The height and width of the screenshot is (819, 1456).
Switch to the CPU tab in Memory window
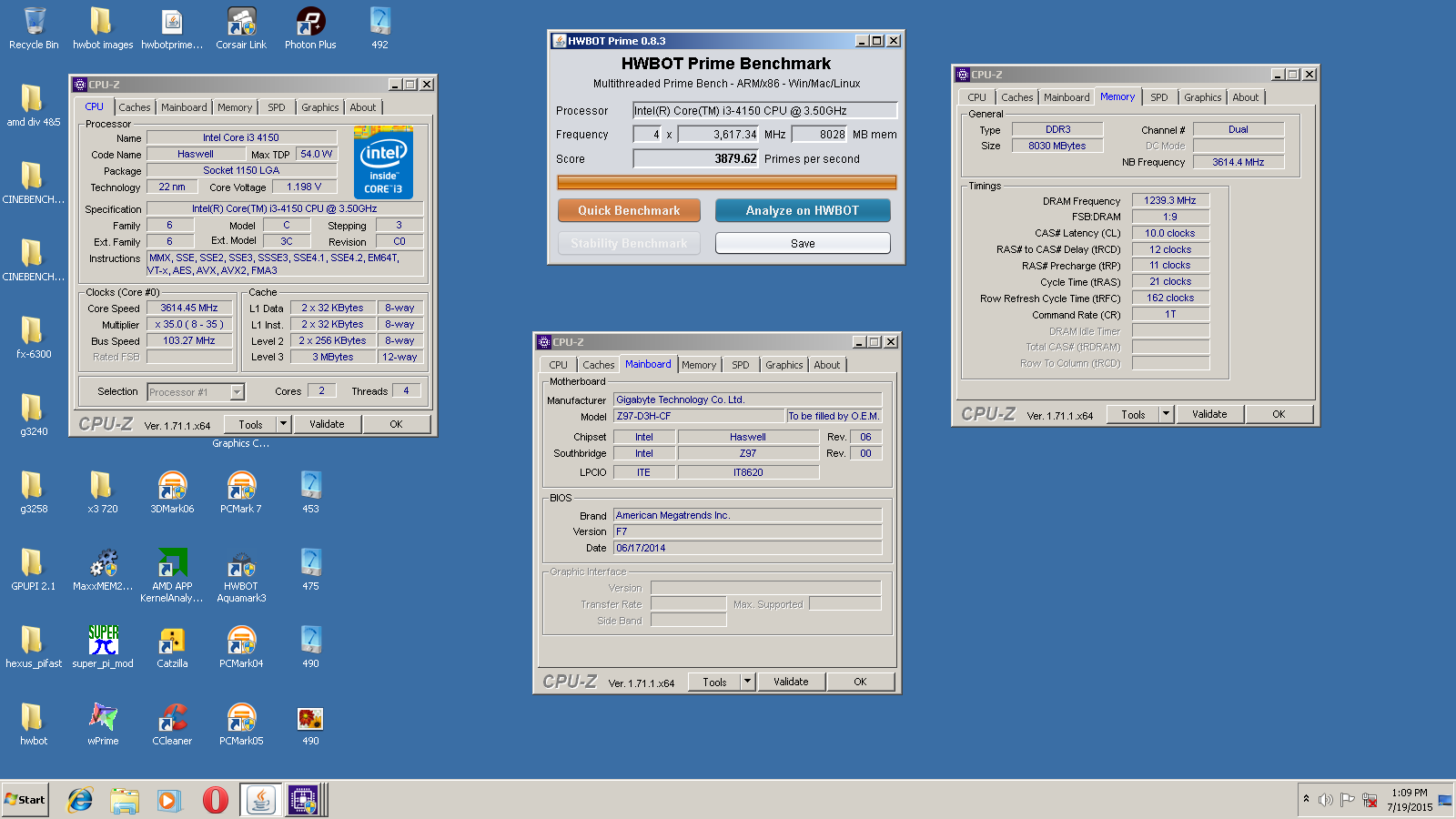[976, 97]
